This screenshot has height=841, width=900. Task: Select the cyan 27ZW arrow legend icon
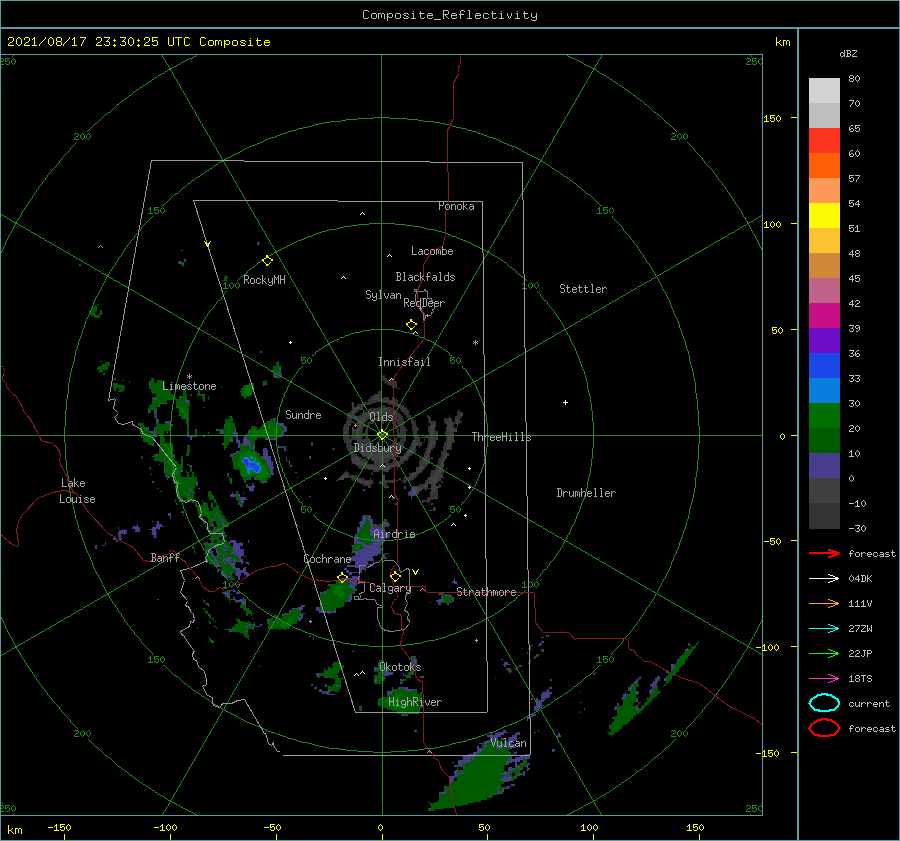pyautogui.click(x=824, y=629)
